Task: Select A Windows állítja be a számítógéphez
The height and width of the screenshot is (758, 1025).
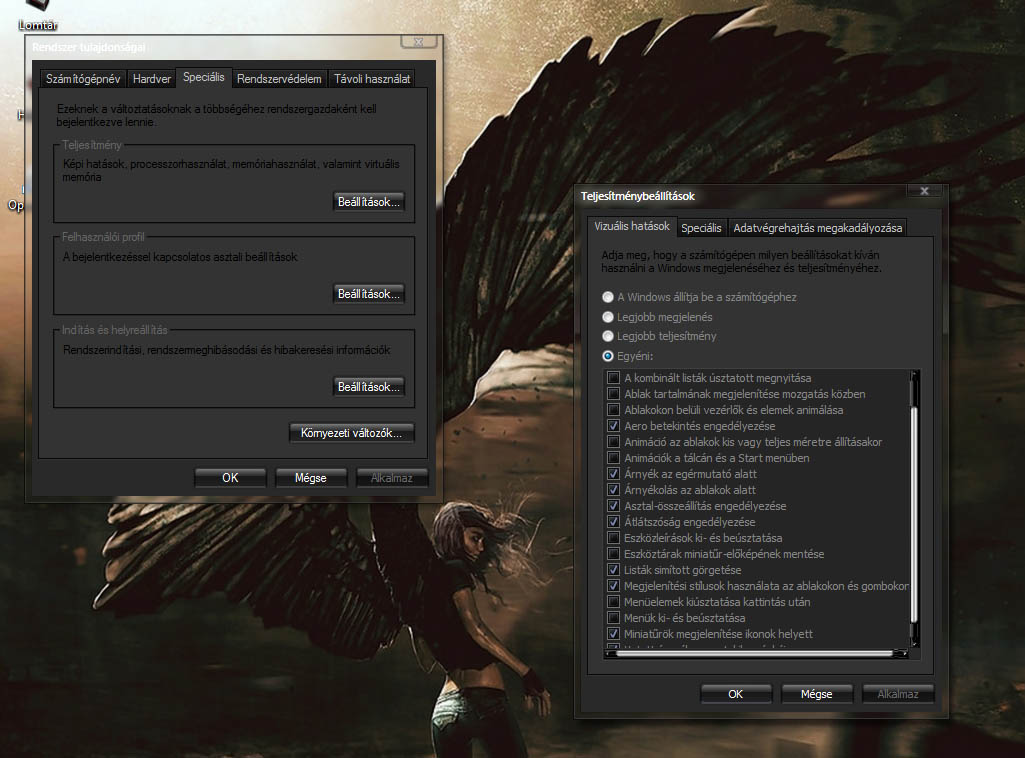Action: (608, 297)
